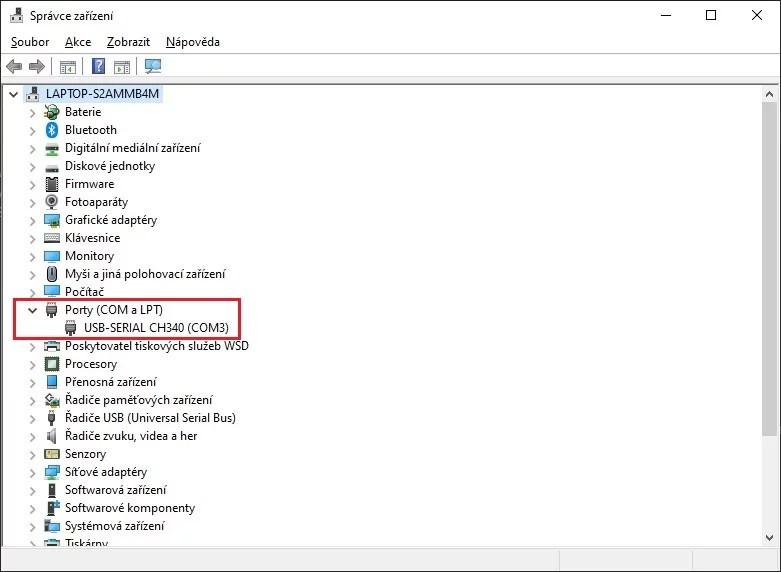Select the Digitální mediální zařízení label
Image resolution: width=781 pixels, height=572 pixels.
click(133, 148)
